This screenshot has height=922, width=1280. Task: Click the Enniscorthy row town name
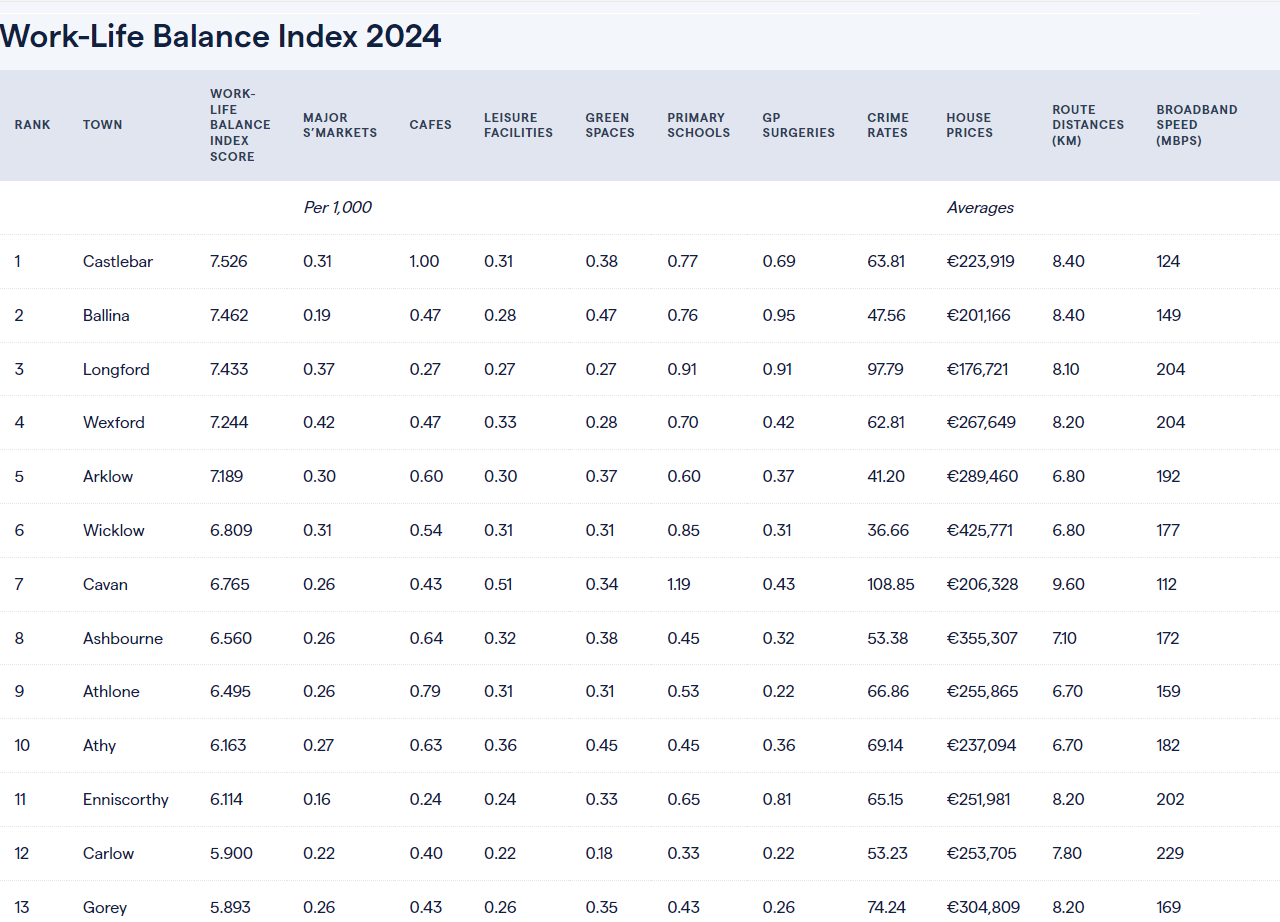(126, 799)
